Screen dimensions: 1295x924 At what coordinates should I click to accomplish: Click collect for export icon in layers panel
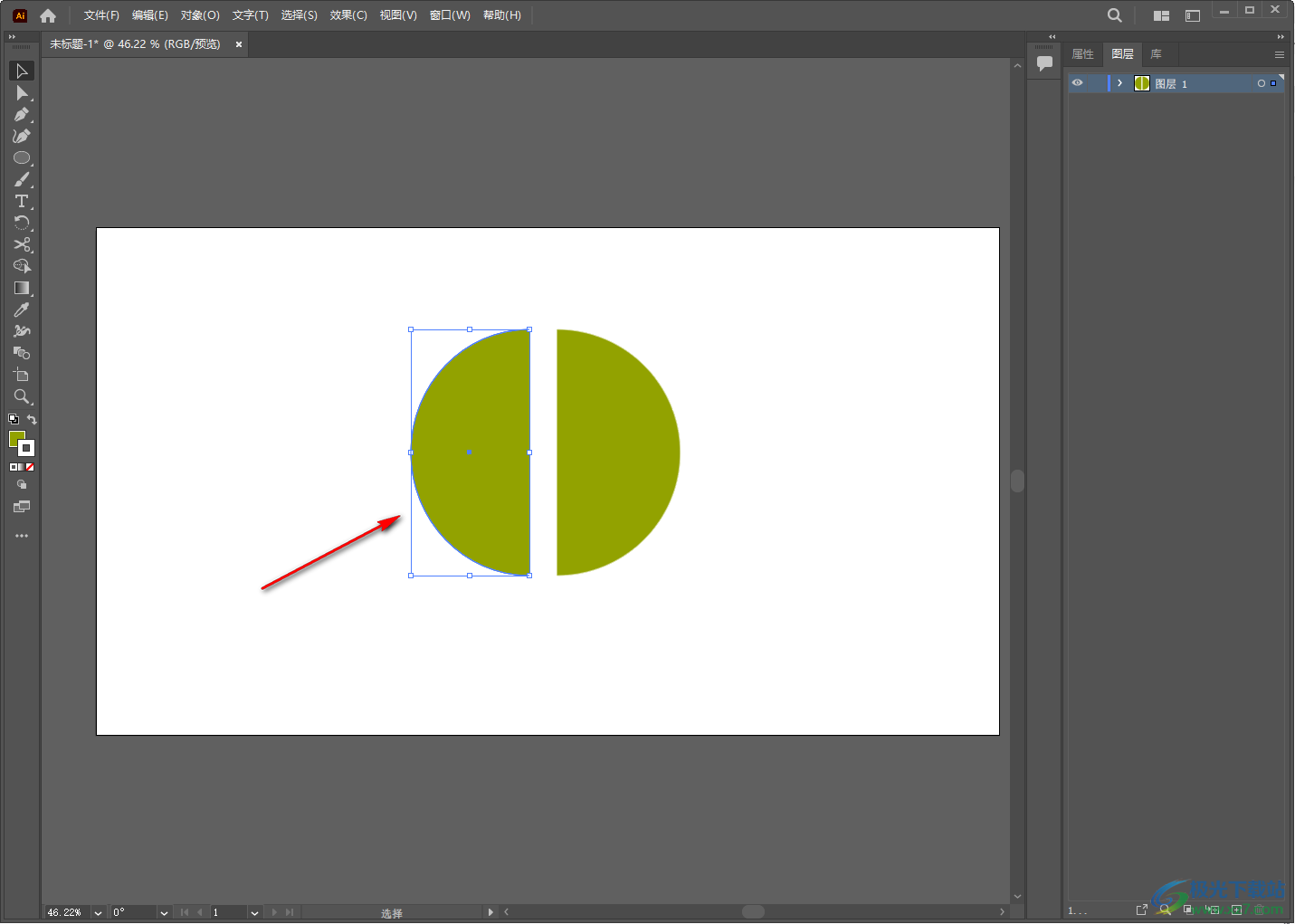1142,910
